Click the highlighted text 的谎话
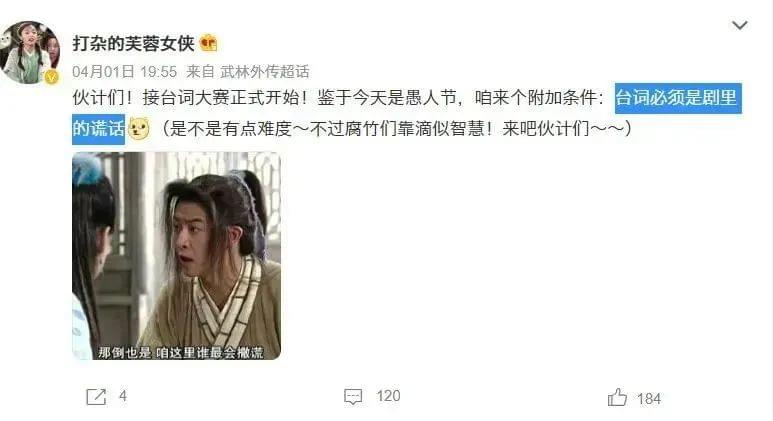Screen dimensions: 773x421 pos(98,129)
